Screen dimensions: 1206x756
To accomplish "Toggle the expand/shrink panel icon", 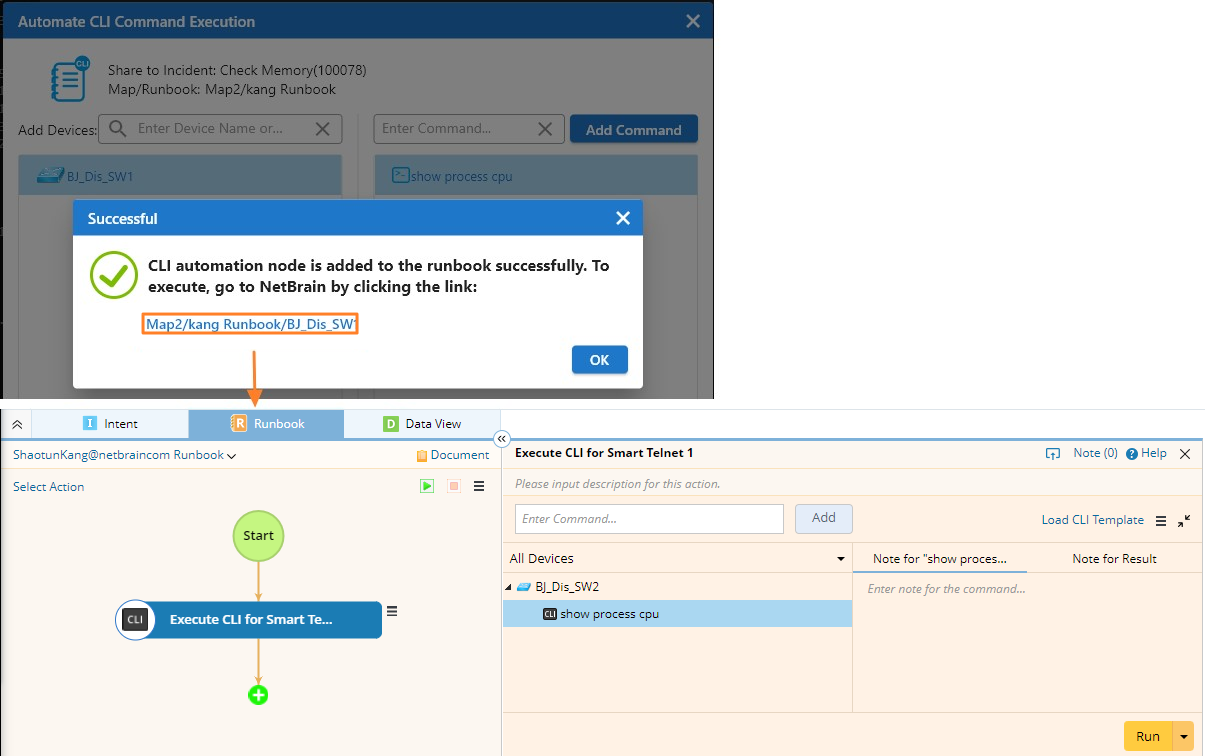I will 1184,521.
